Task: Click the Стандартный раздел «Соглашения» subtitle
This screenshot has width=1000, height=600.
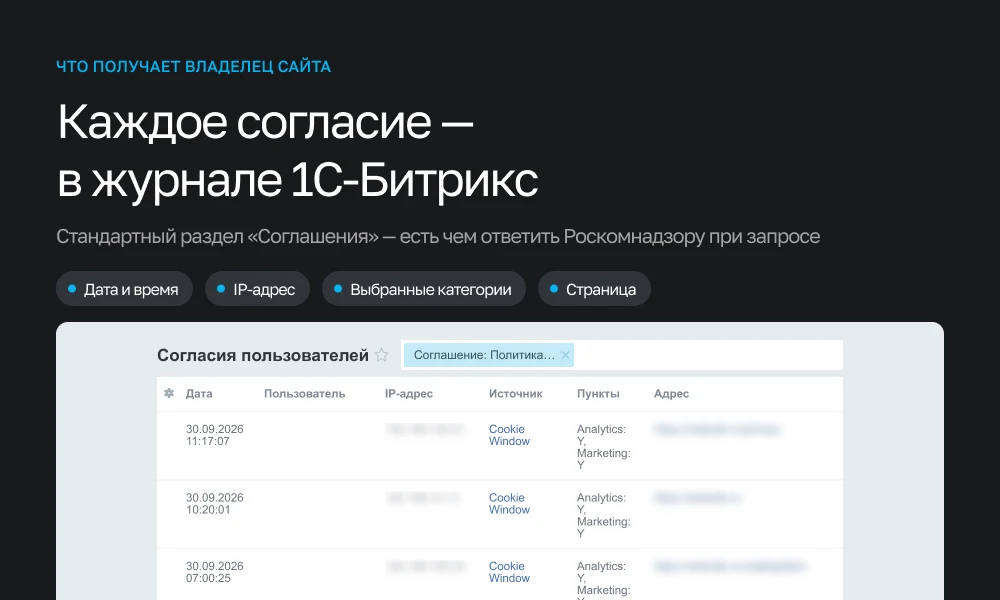Action: coord(438,237)
